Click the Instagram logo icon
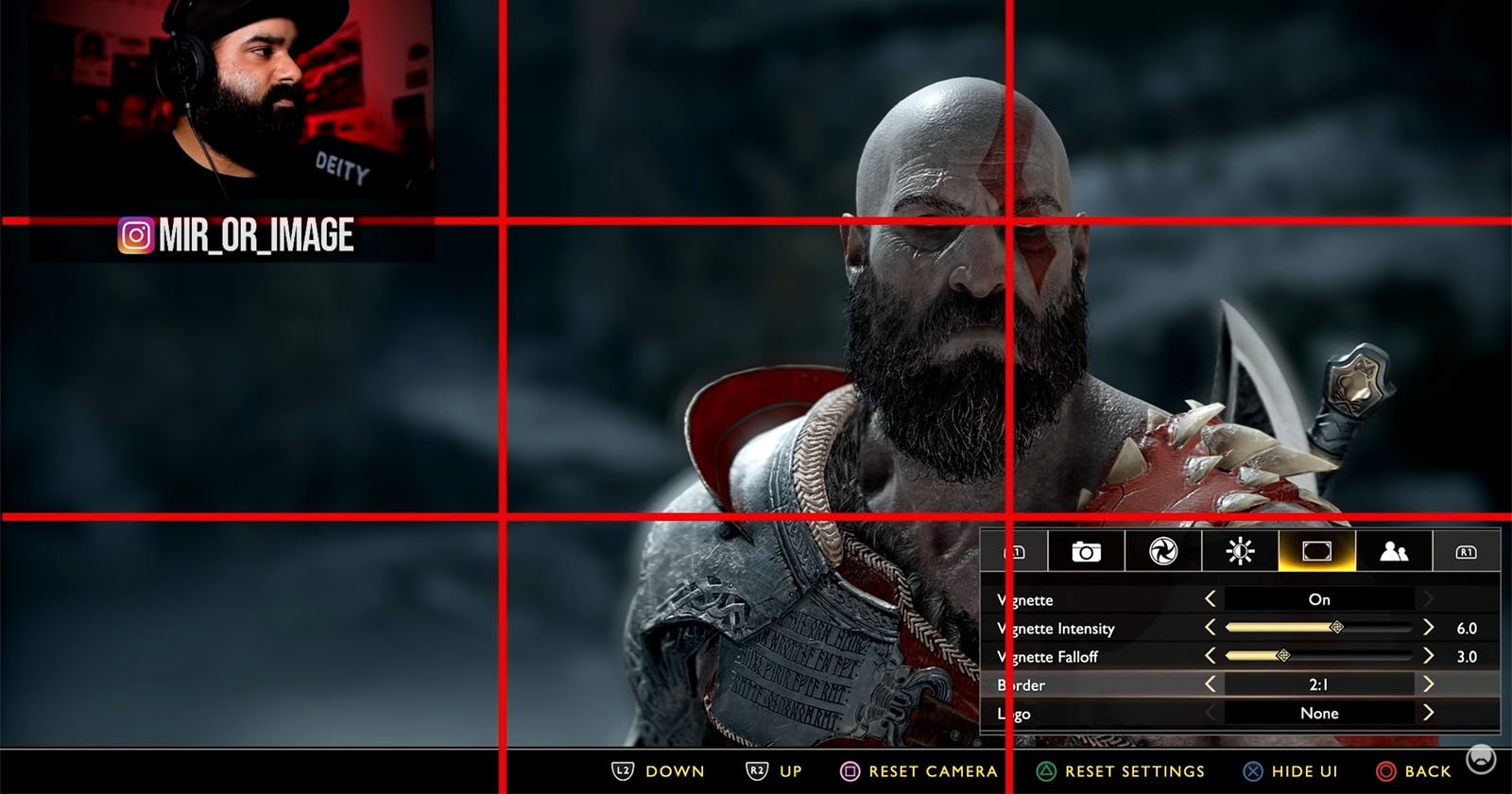The image size is (1512, 794). click(x=135, y=234)
